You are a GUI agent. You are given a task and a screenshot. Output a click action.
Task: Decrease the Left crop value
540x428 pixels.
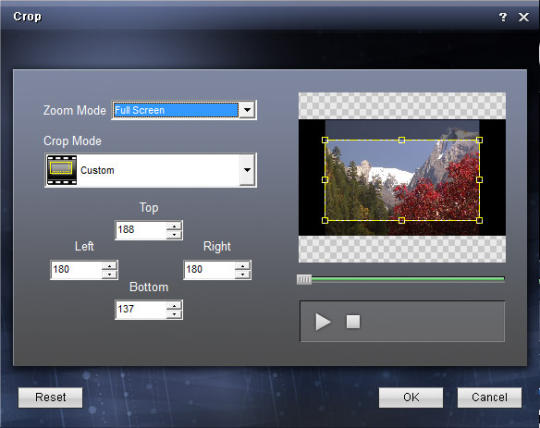coord(110,274)
